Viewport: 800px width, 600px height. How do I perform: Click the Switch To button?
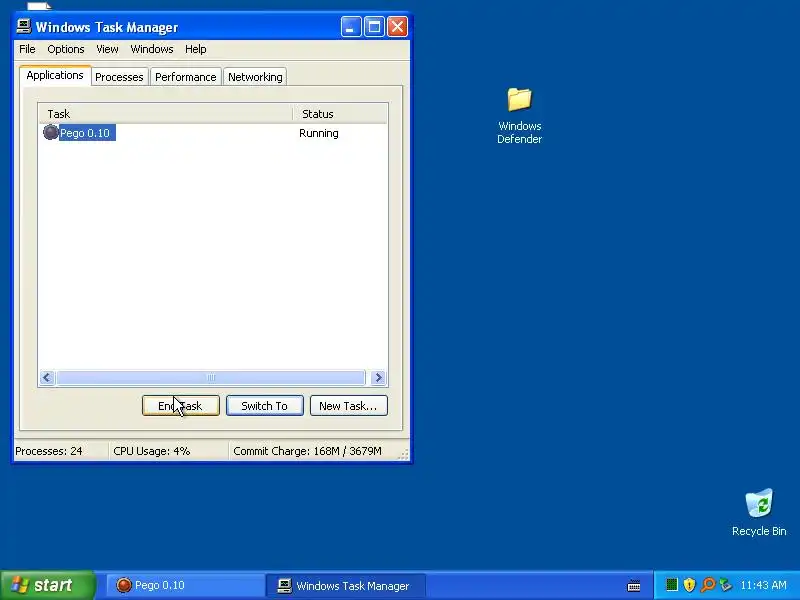[x=265, y=406]
